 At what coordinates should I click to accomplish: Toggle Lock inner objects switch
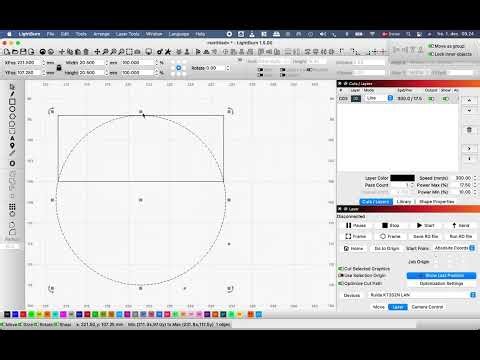point(431,54)
